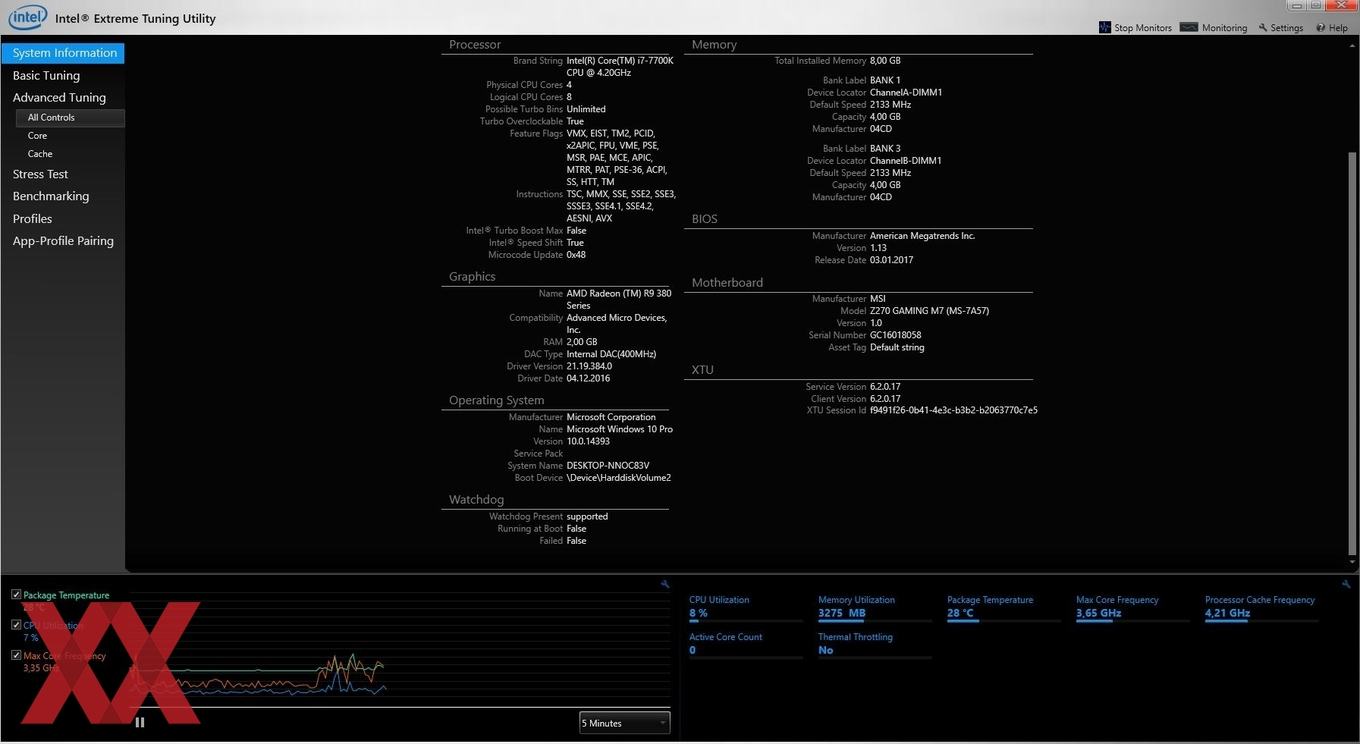The height and width of the screenshot is (744, 1360).
Task: Click the Monitoring graph icon
Action: point(1189,27)
